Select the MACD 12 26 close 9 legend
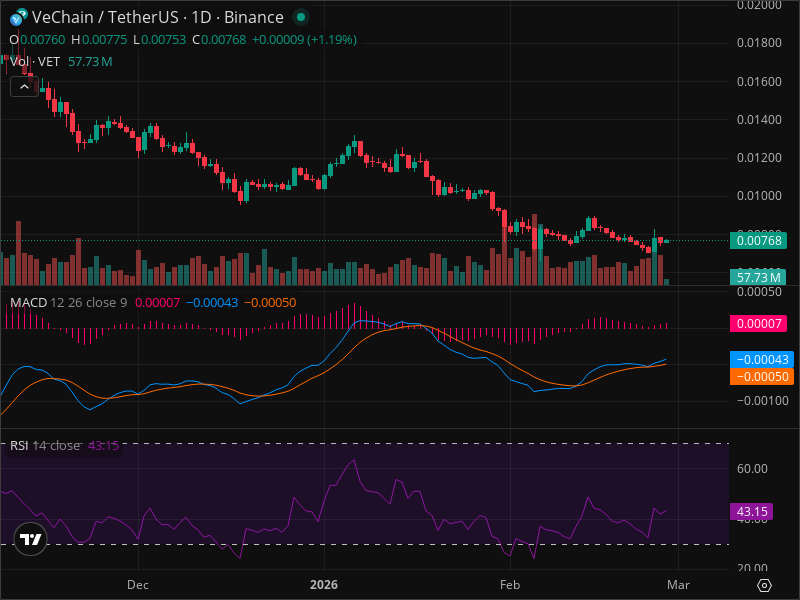Image resolution: width=800 pixels, height=600 pixels. (69, 303)
